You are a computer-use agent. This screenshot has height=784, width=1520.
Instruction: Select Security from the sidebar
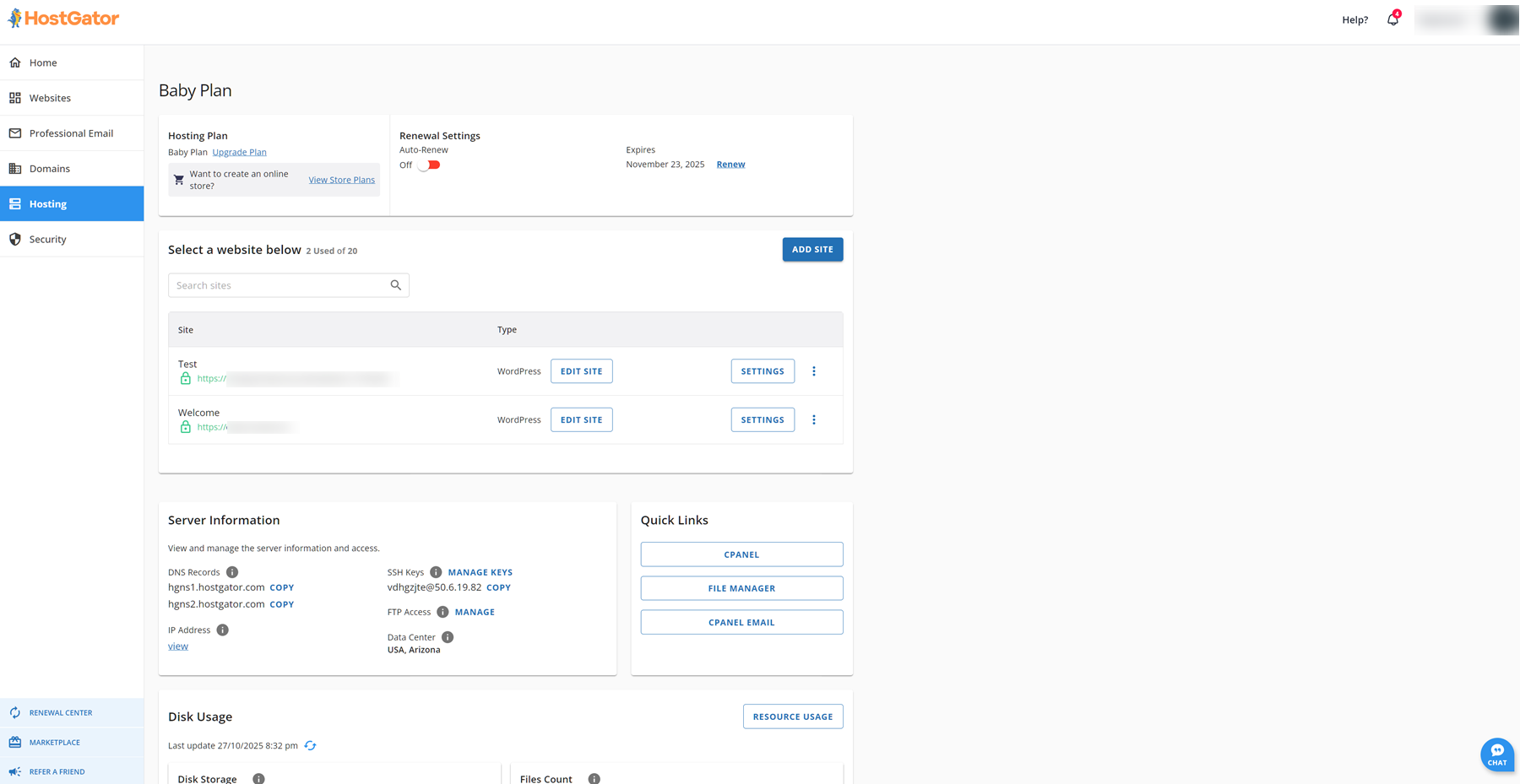[x=47, y=240]
